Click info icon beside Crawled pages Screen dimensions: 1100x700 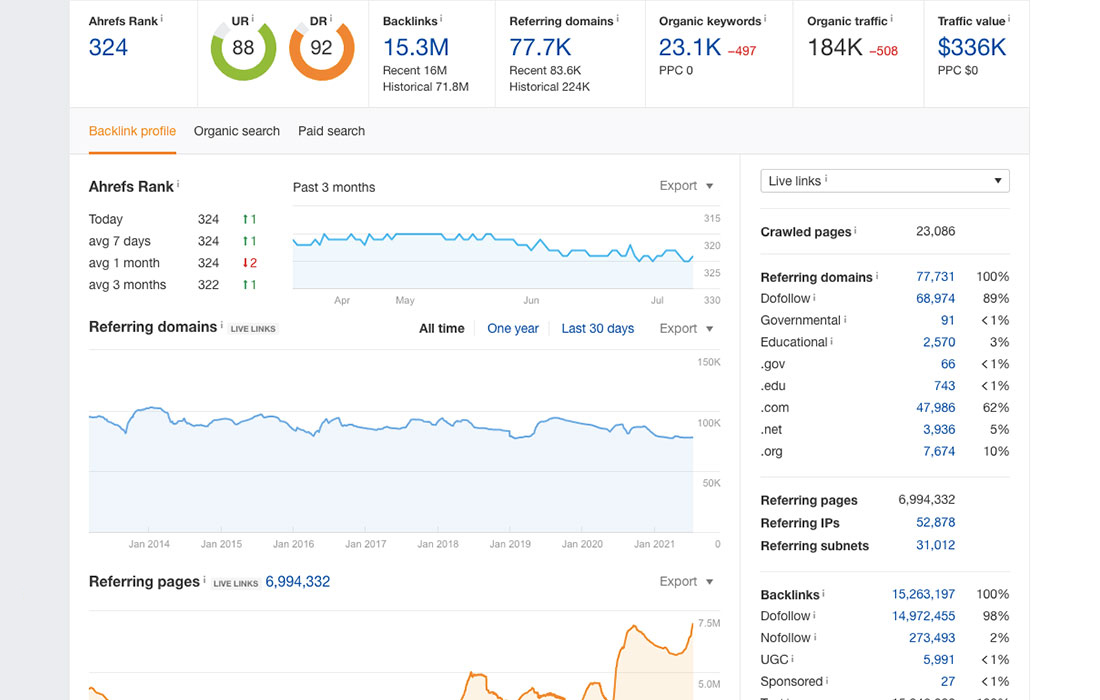[x=856, y=231]
